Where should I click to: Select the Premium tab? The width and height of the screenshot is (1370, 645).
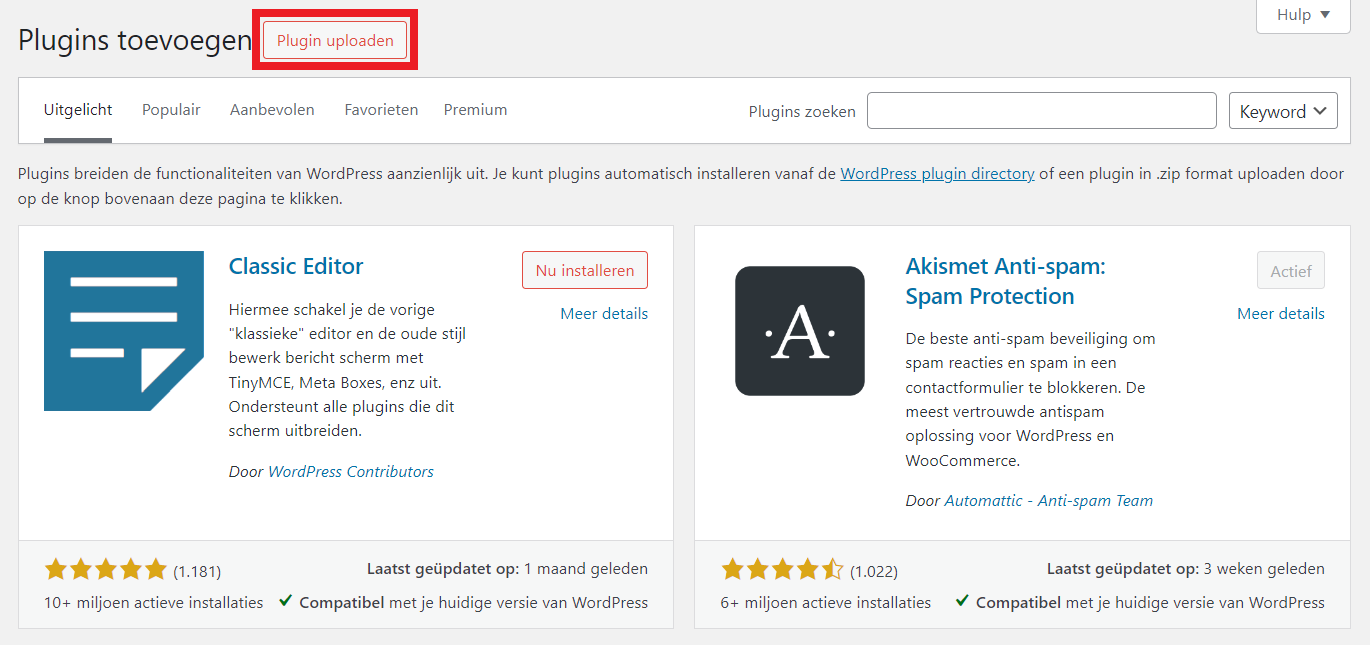point(475,110)
